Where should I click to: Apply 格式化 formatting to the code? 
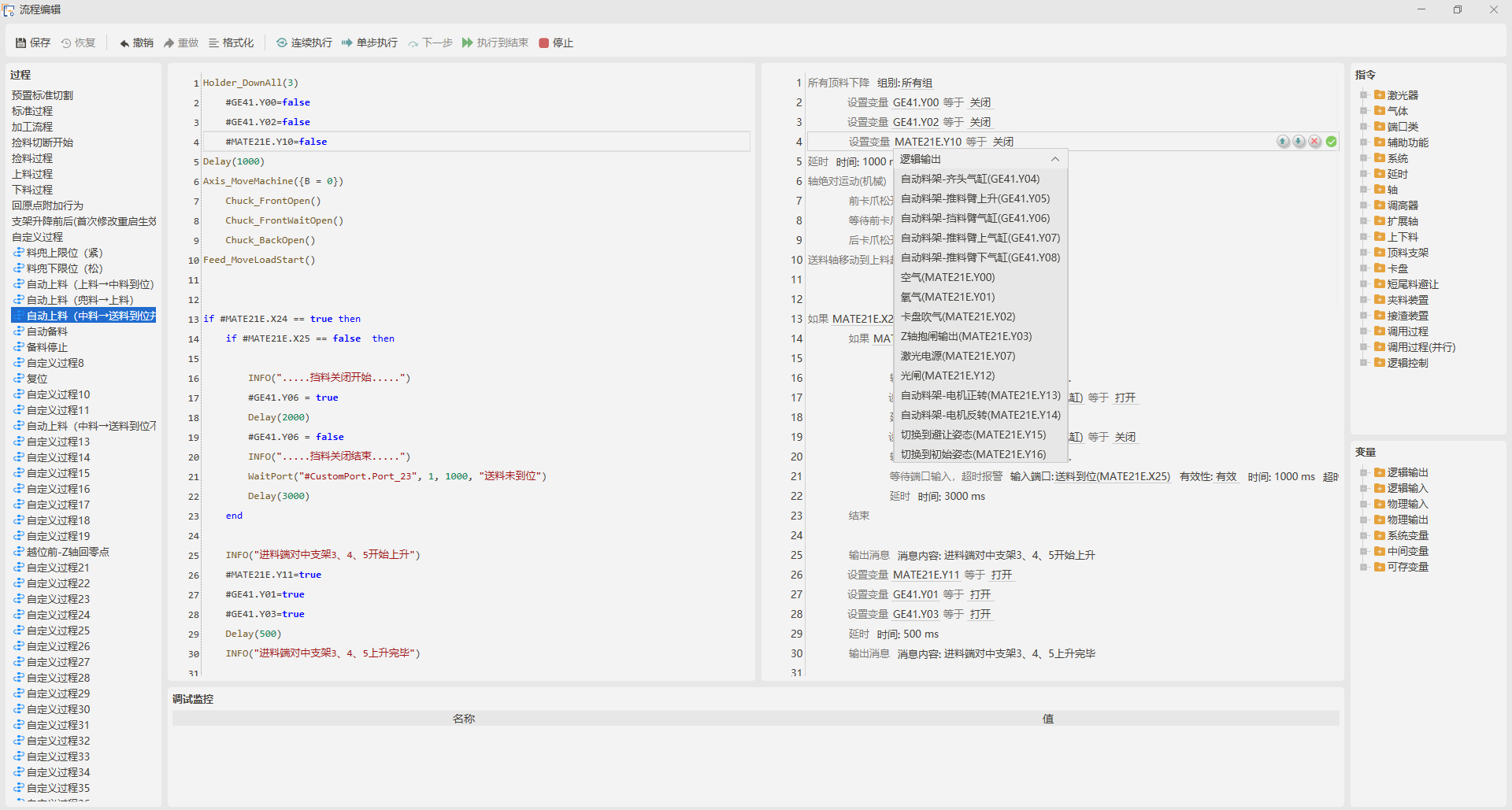coord(231,43)
